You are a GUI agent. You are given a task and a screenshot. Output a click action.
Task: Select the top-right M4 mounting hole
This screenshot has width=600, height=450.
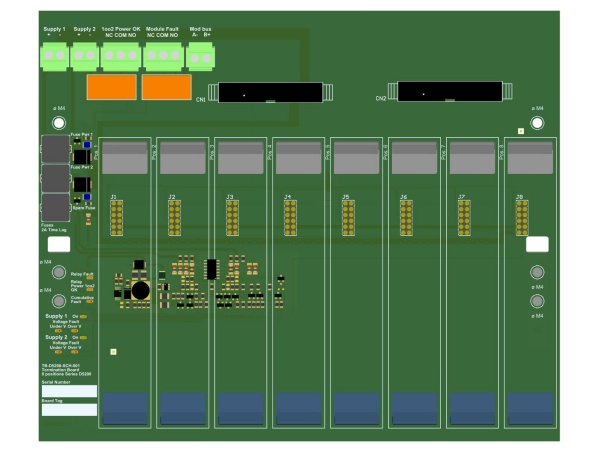pos(537,123)
